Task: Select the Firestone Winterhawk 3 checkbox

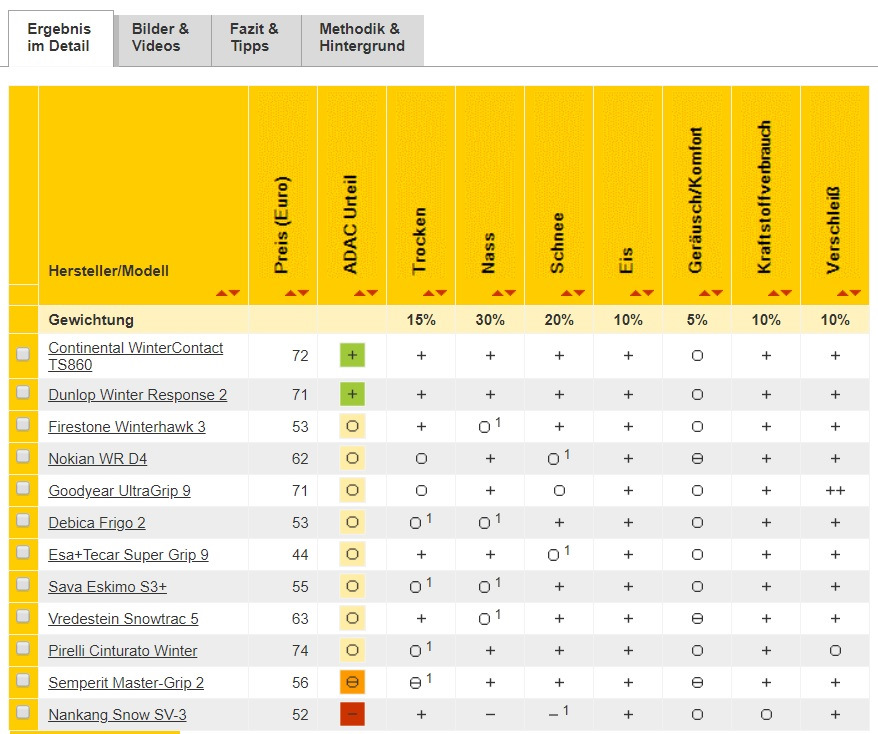Action: [23, 424]
